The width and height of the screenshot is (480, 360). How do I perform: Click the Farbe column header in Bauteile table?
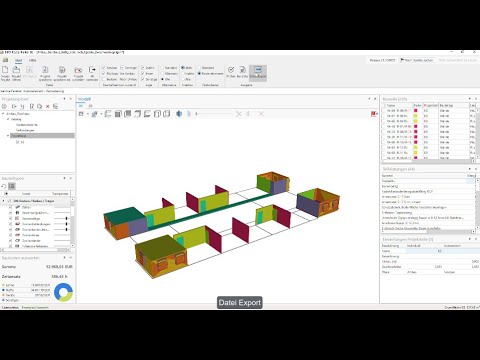pyautogui.click(x=418, y=105)
